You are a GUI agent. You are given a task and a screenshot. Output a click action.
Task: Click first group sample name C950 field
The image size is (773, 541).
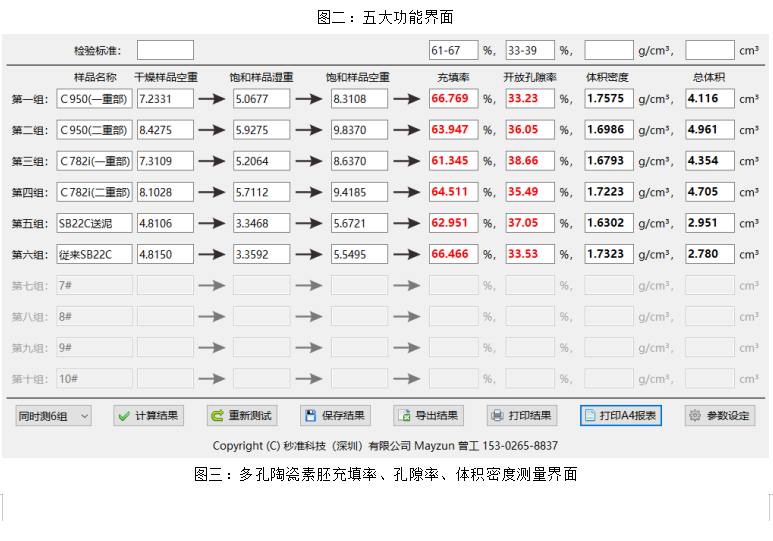[95, 99]
